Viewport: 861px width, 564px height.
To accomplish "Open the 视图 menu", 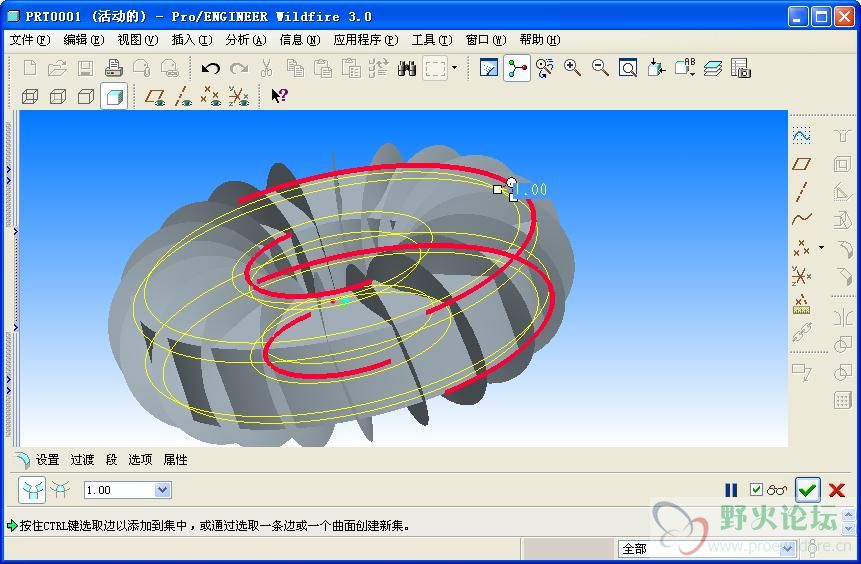I will [x=138, y=40].
